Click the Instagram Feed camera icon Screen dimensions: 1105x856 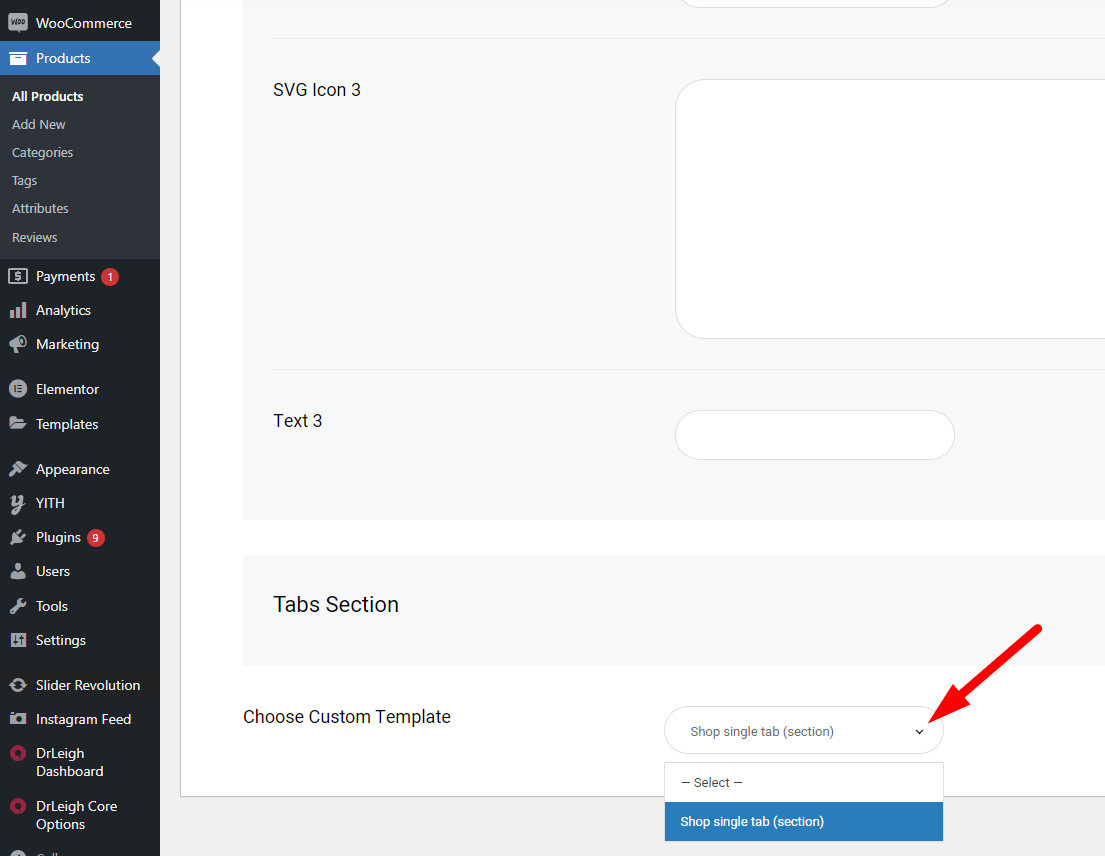click(x=18, y=719)
